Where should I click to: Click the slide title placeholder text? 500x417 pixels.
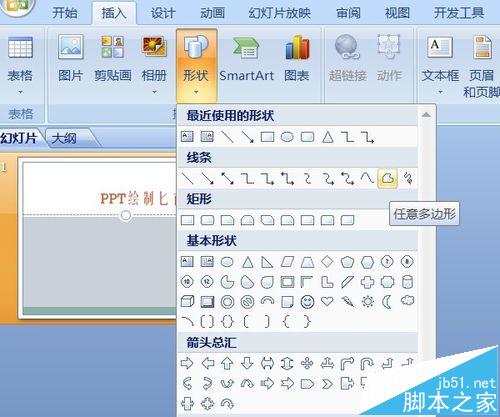138,199
